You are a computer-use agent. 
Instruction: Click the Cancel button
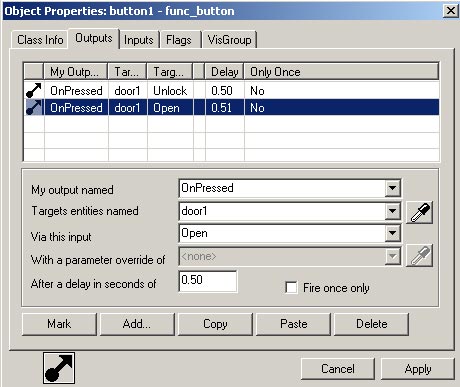click(338, 369)
